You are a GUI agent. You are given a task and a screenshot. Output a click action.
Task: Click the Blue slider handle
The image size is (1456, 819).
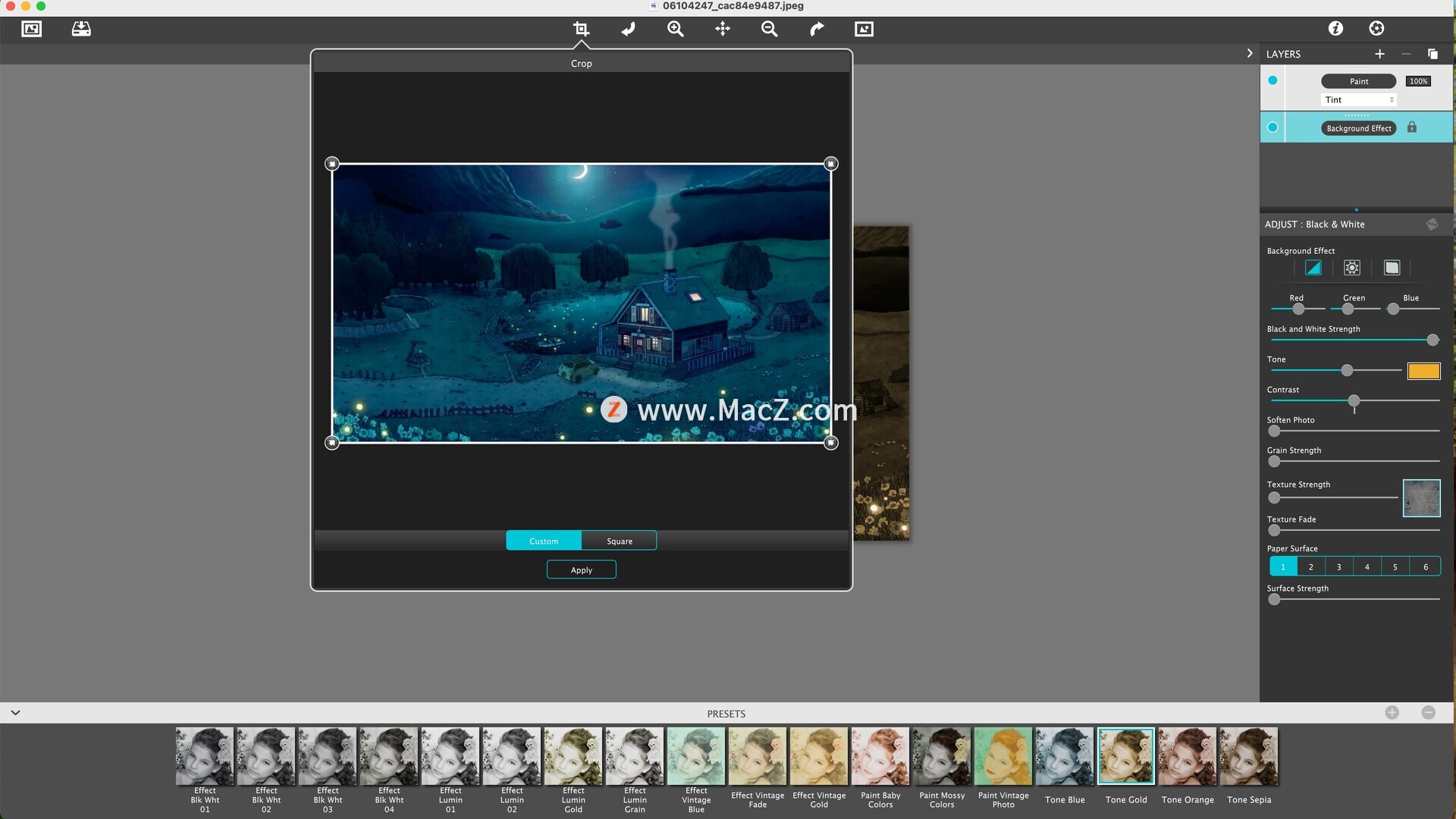[x=1393, y=309]
